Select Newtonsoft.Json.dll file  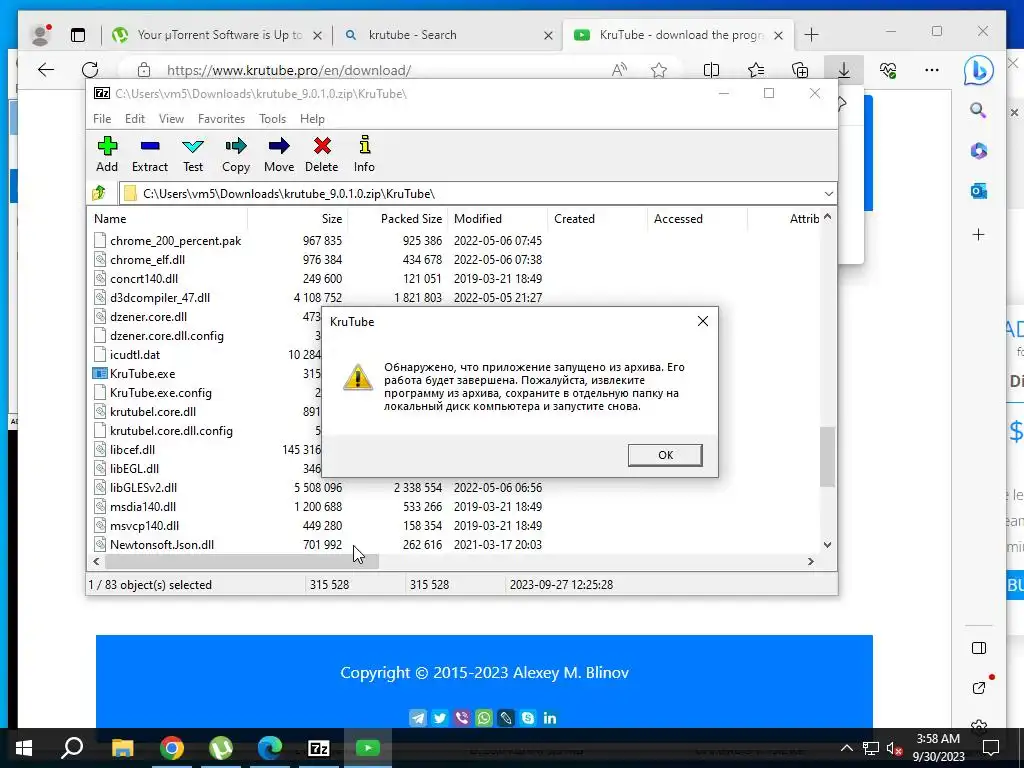162,544
